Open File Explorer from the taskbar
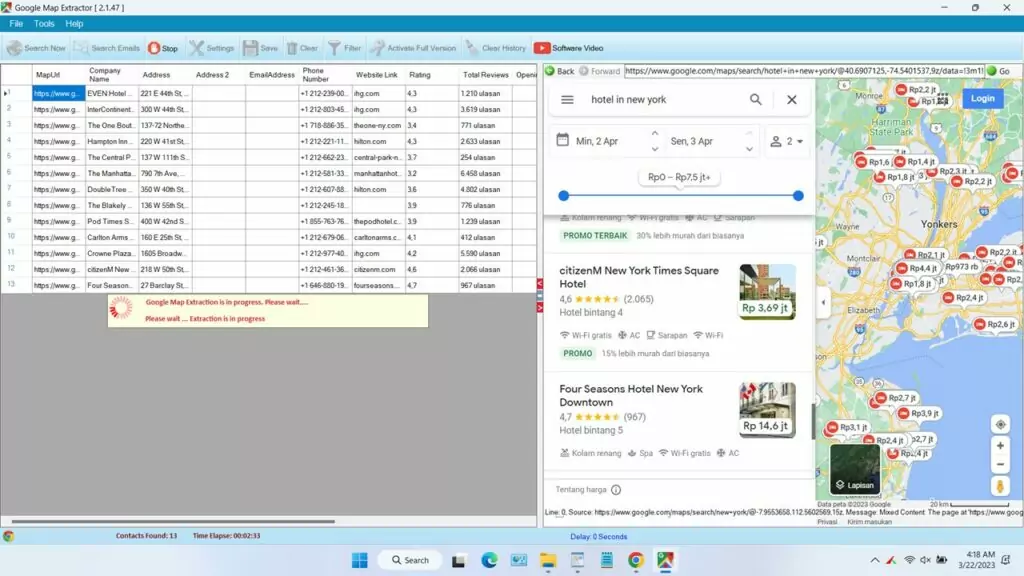This screenshot has width=1024, height=576. [547, 560]
